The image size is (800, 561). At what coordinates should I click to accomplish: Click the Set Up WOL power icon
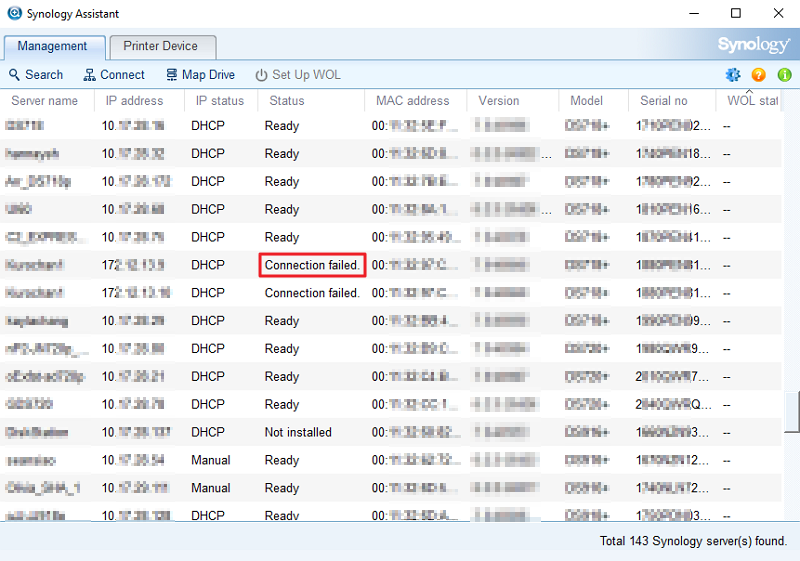tap(262, 75)
